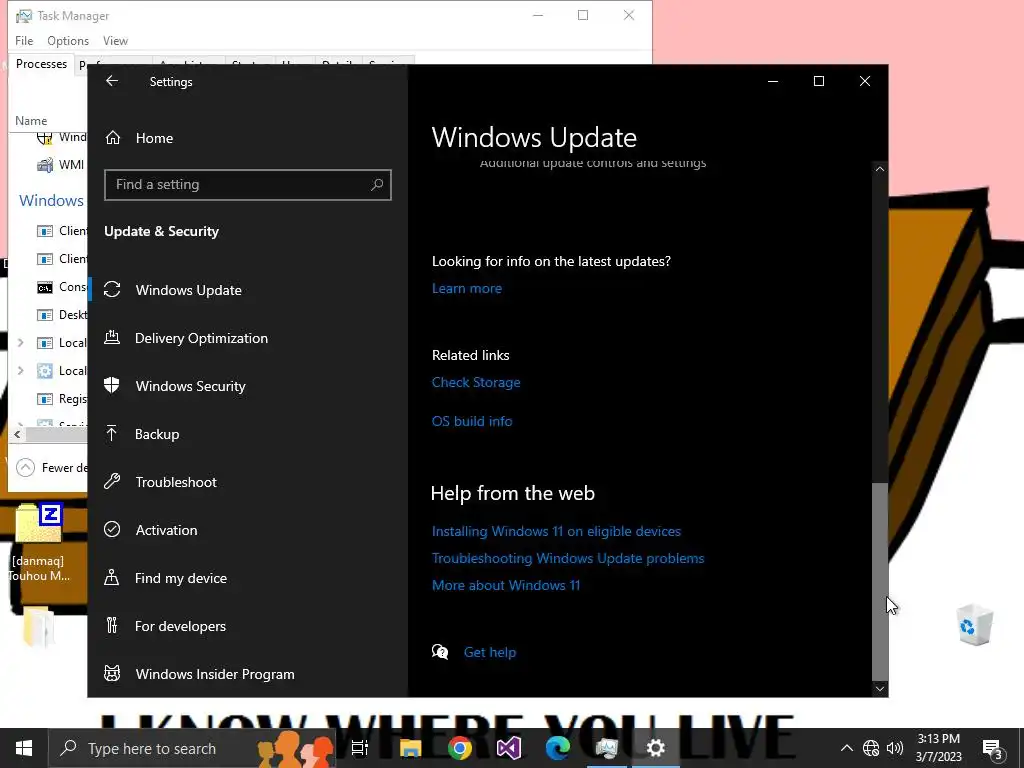
Task: Open the notification center icon
Action: (993, 750)
